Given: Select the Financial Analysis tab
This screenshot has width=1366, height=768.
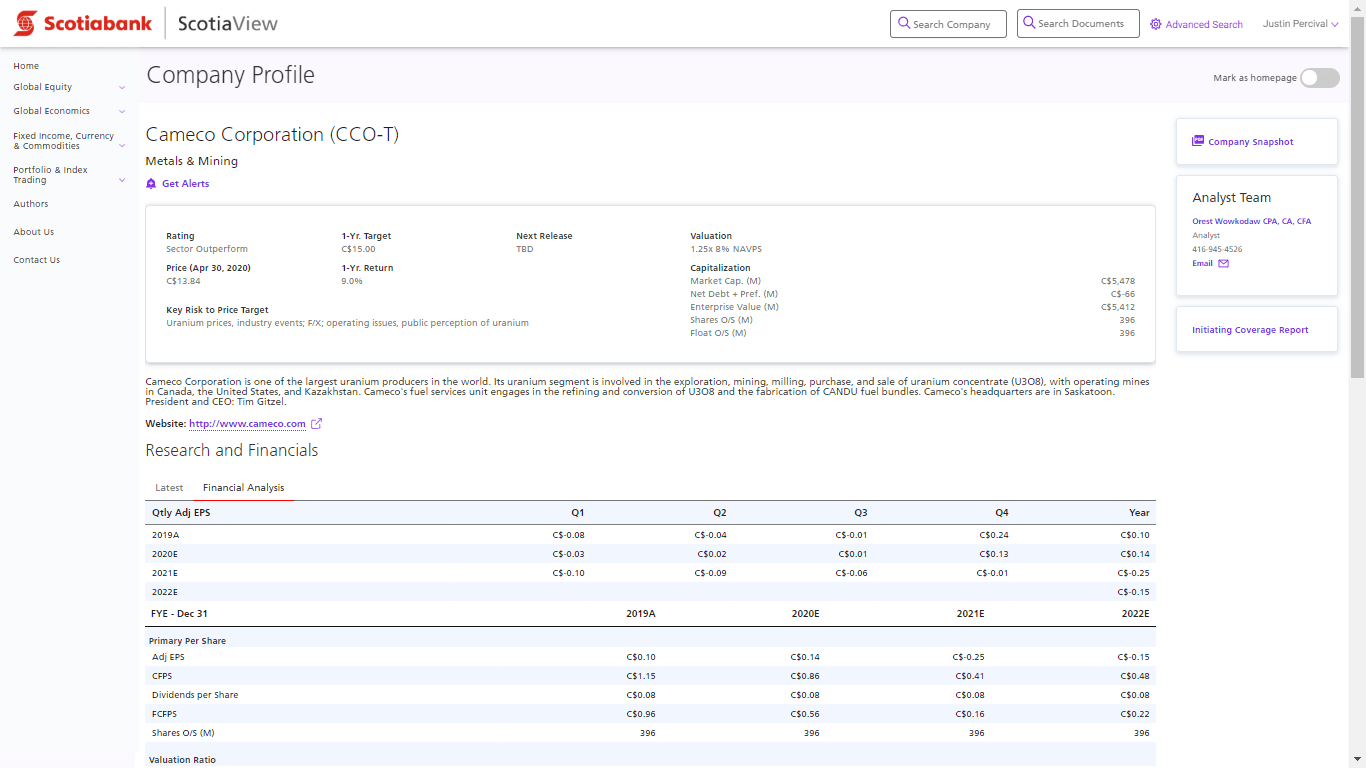Looking at the screenshot, I should point(243,488).
